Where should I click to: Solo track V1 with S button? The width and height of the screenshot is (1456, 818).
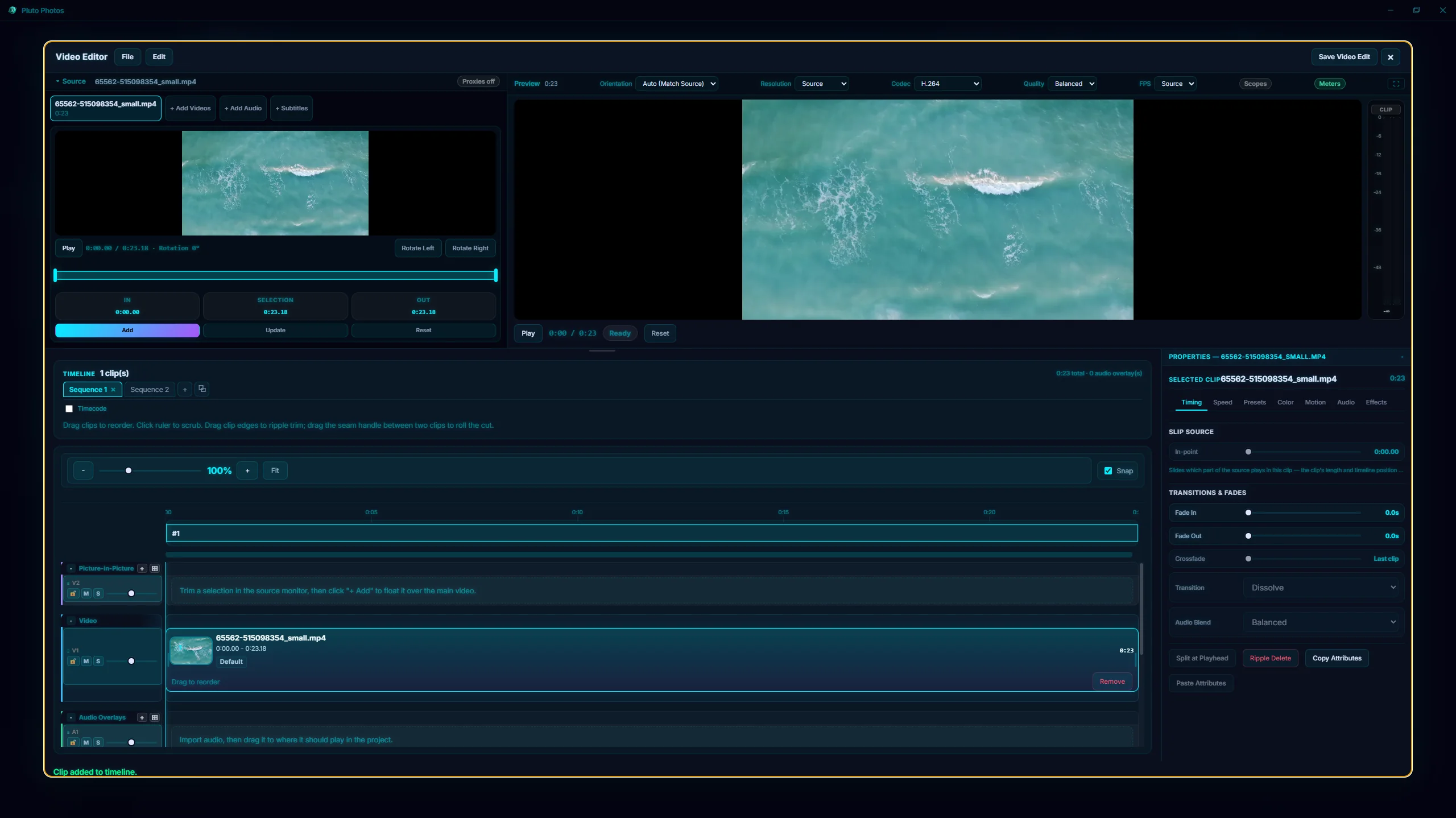98,661
